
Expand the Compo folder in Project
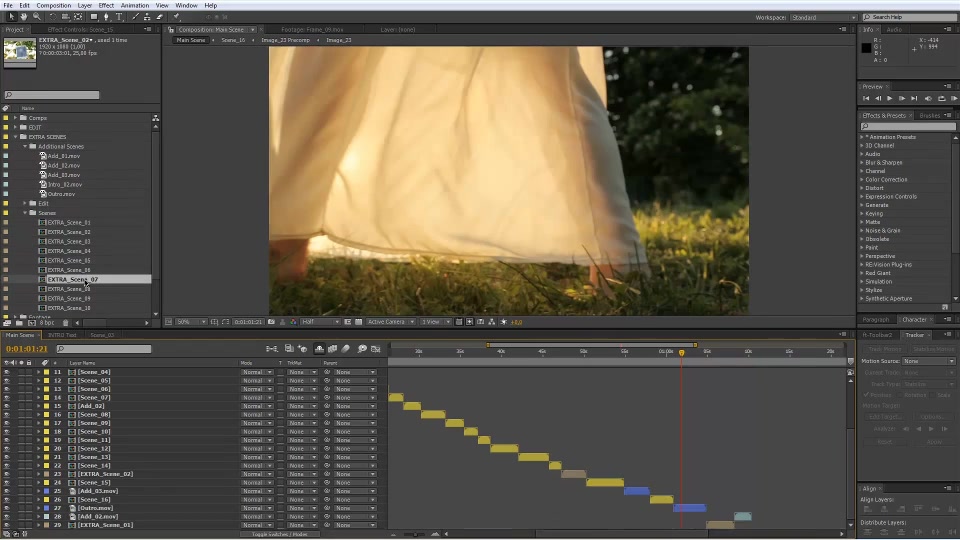point(15,118)
